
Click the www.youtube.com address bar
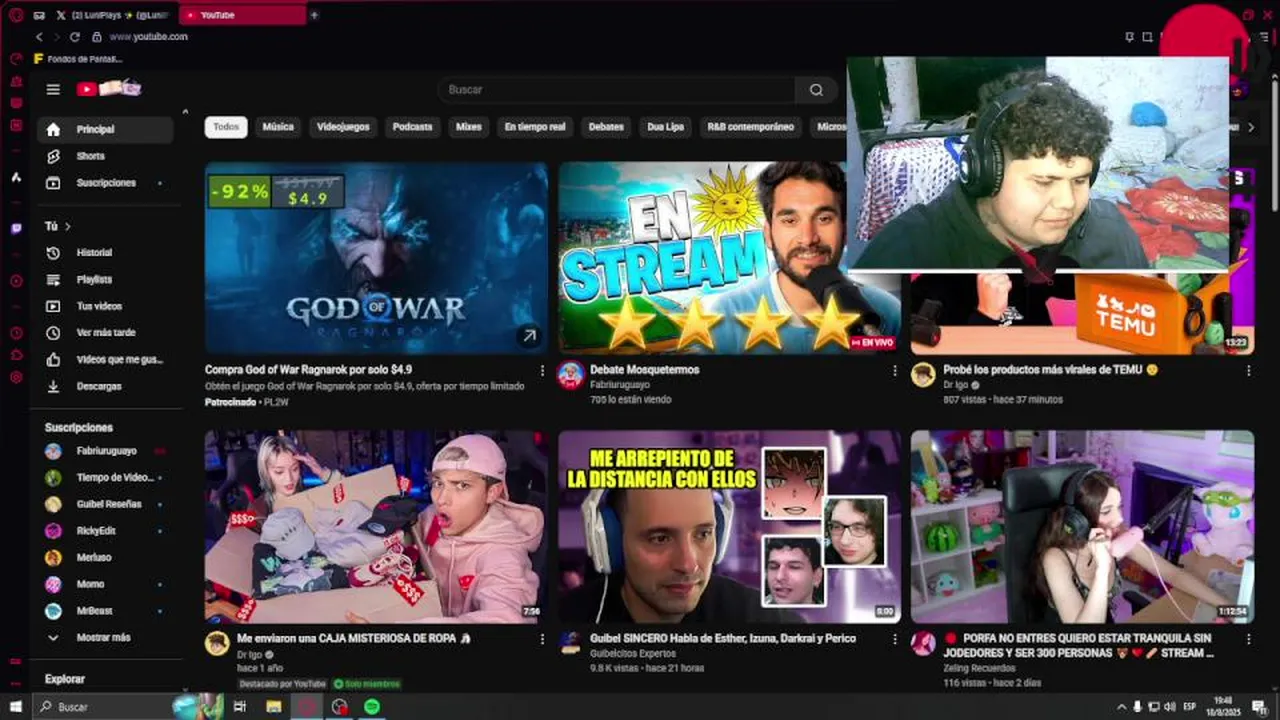coord(149,37)
